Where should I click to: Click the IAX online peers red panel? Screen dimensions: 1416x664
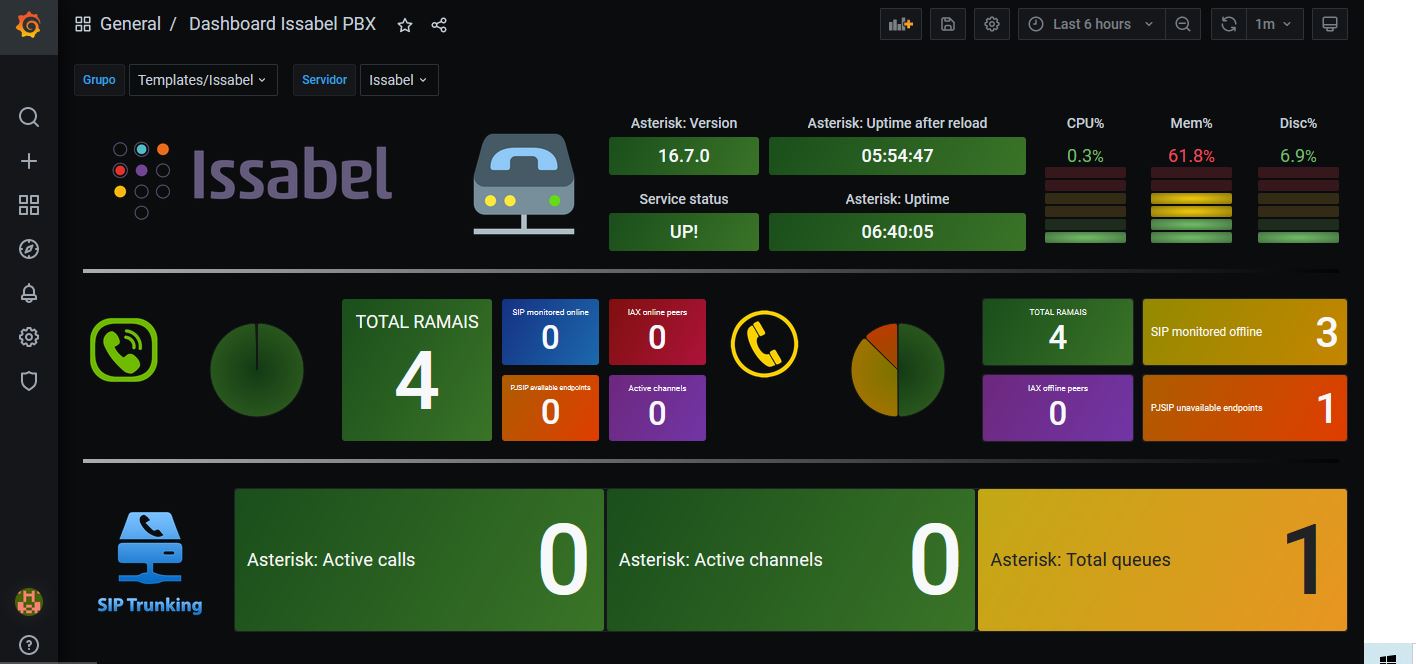[x=657, y=332]
